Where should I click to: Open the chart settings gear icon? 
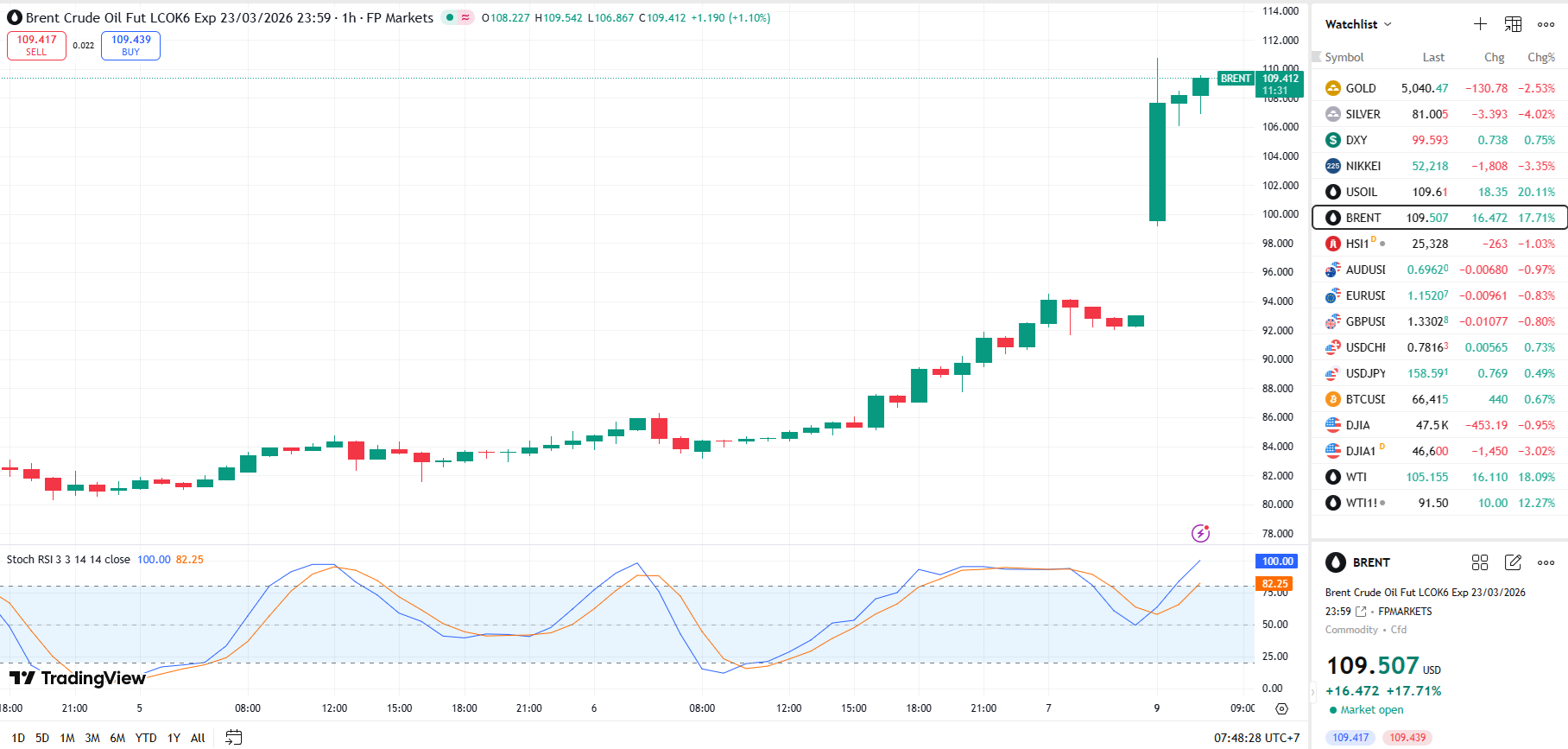[1281, 708]
